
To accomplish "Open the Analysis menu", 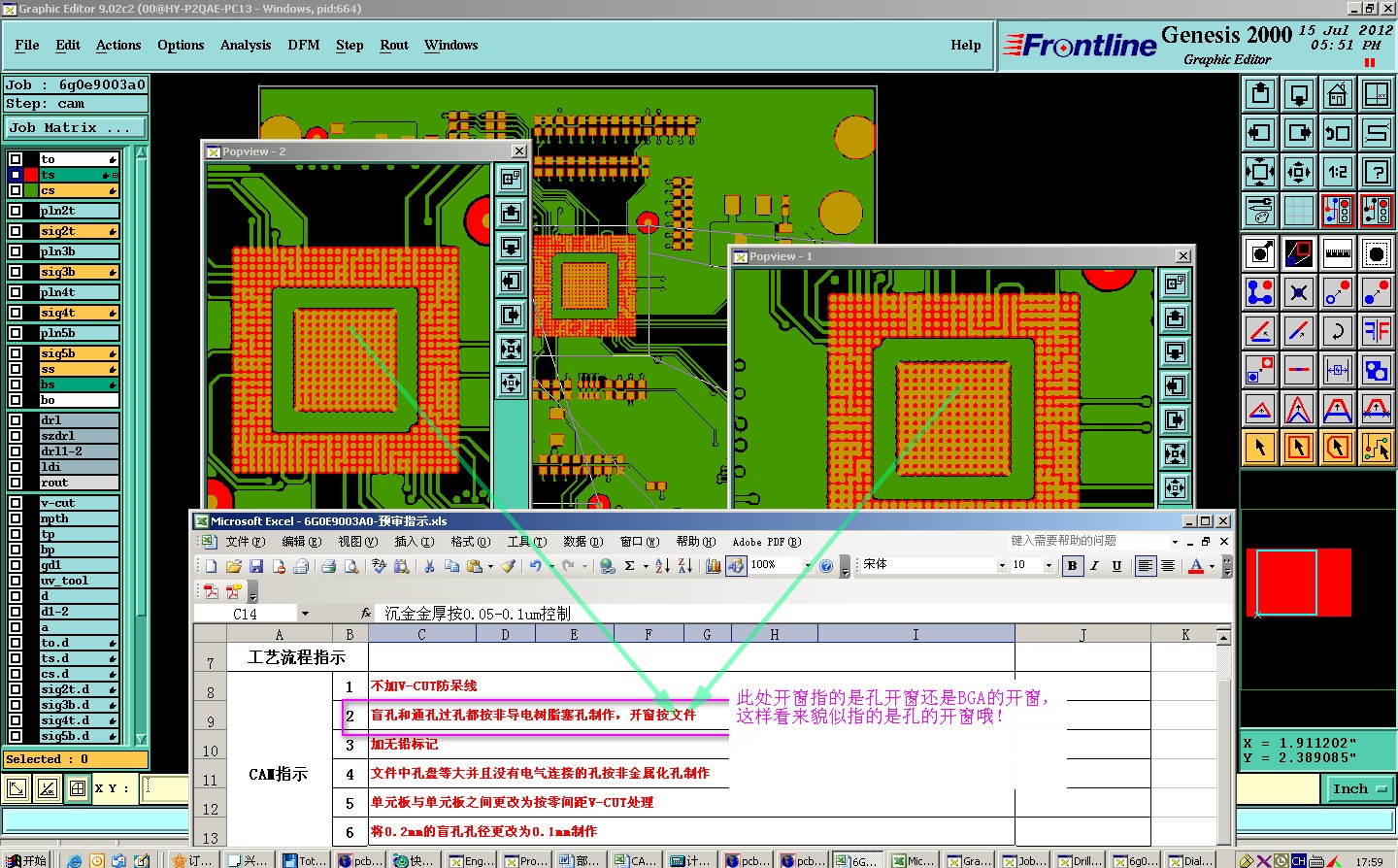I will [246, 45].
